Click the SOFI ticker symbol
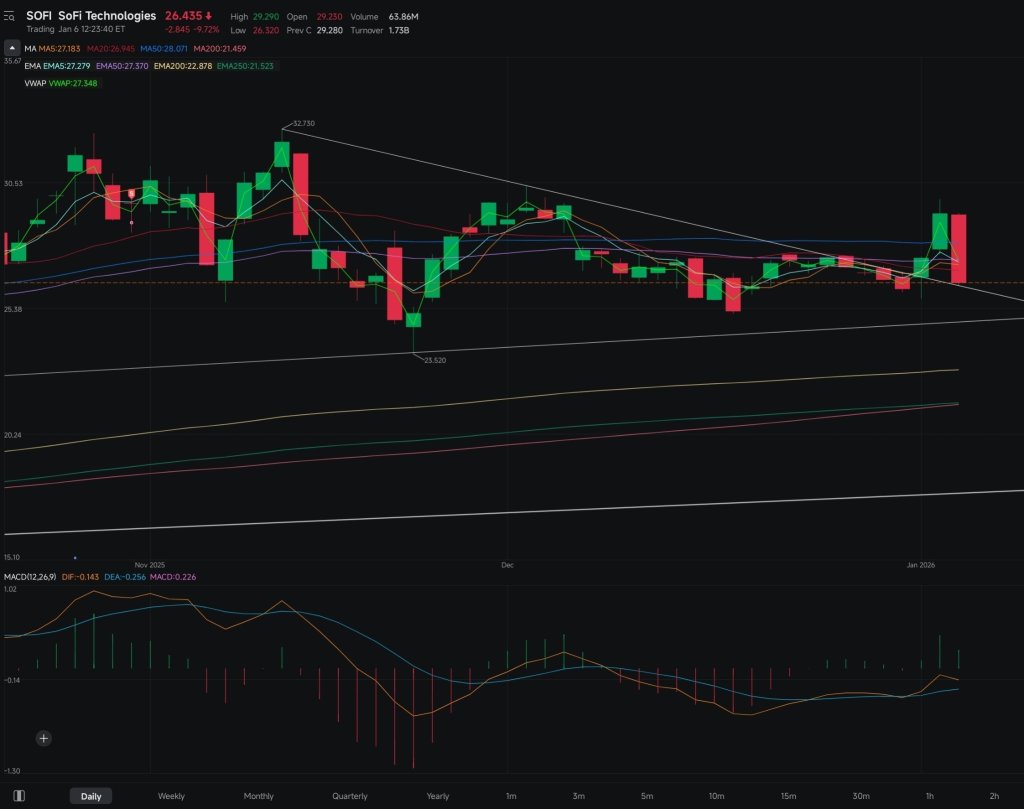Viewport: 1024px width, 809px height. [39, 16]
